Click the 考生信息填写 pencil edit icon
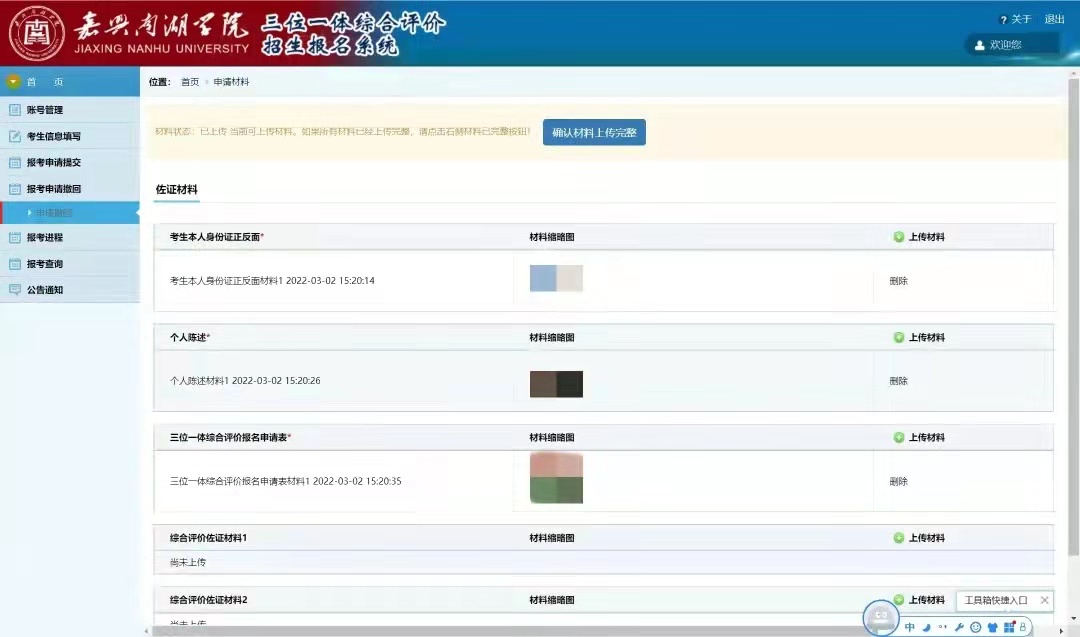Image resolution: width=1080 pixels, height=637 pixels. (15, 136)
